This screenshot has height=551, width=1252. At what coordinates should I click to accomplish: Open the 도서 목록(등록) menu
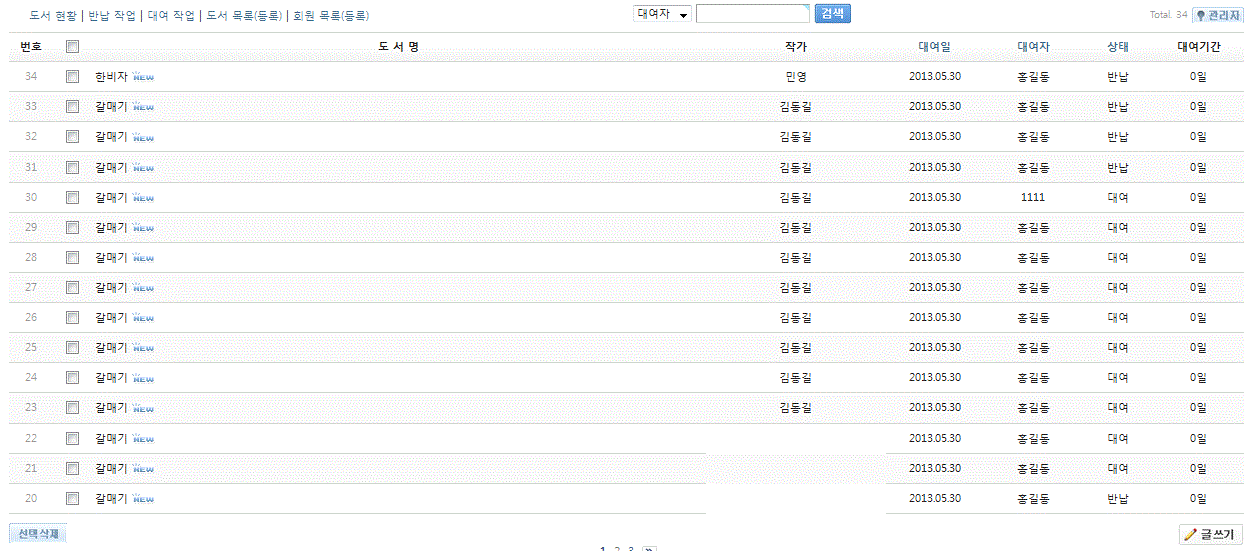coord(244,16)
